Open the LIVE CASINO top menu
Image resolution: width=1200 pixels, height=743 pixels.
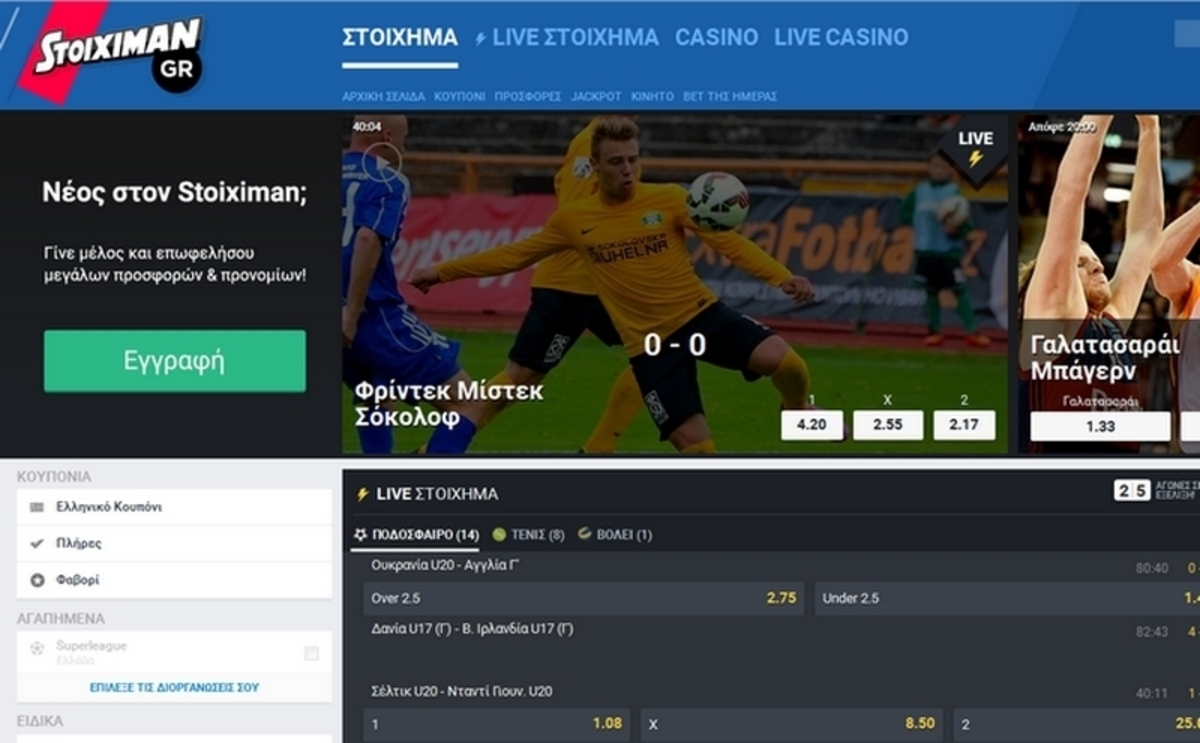point(841,38)
